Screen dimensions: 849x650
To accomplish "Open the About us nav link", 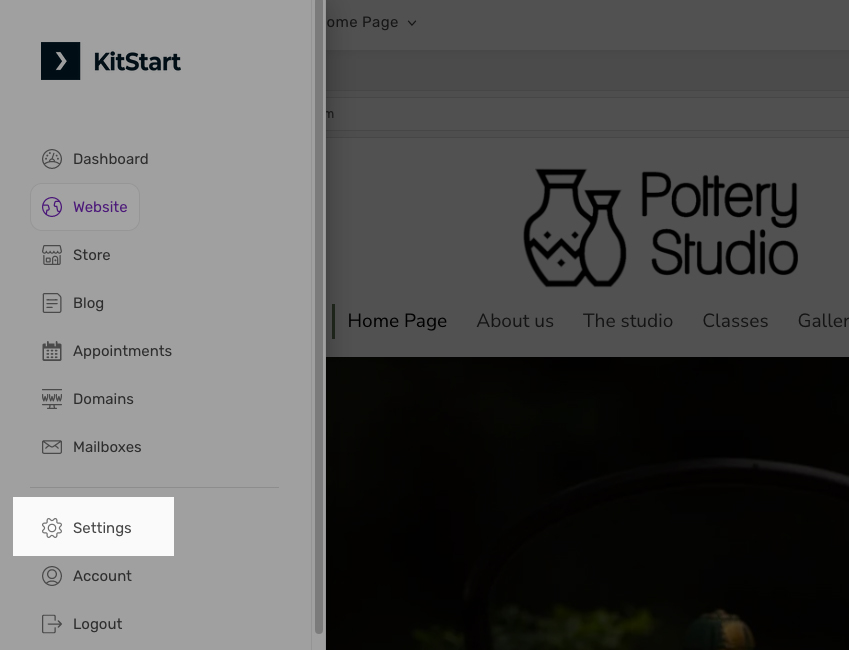I will click(515, 321).
